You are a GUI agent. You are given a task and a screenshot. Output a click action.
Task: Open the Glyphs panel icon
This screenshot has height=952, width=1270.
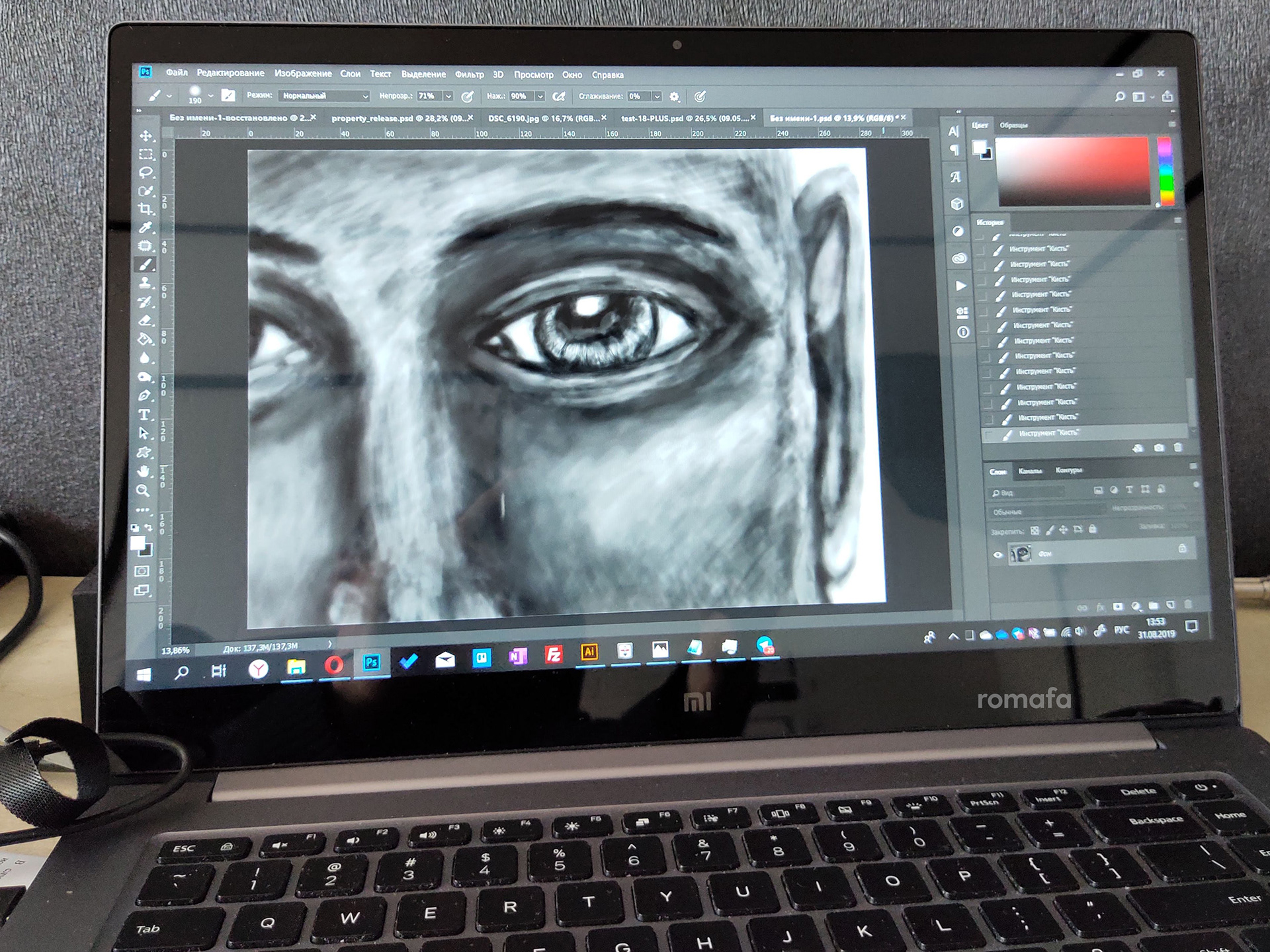(955, 177)
